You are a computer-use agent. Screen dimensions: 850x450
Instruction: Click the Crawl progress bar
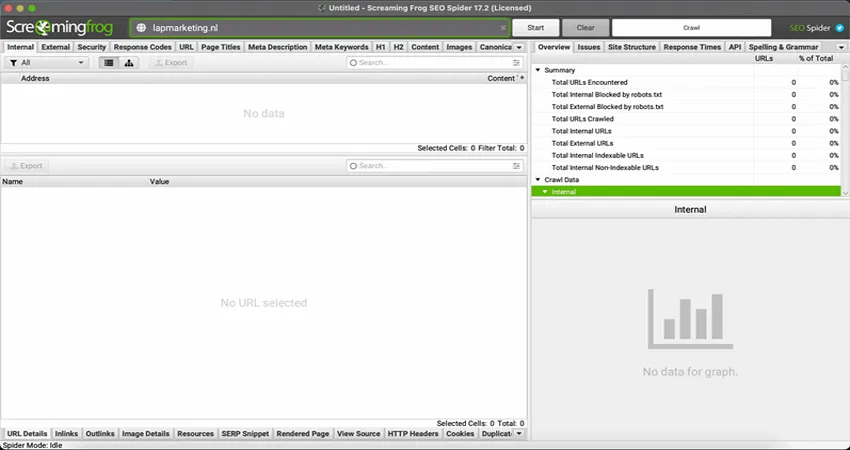(691, 28)
